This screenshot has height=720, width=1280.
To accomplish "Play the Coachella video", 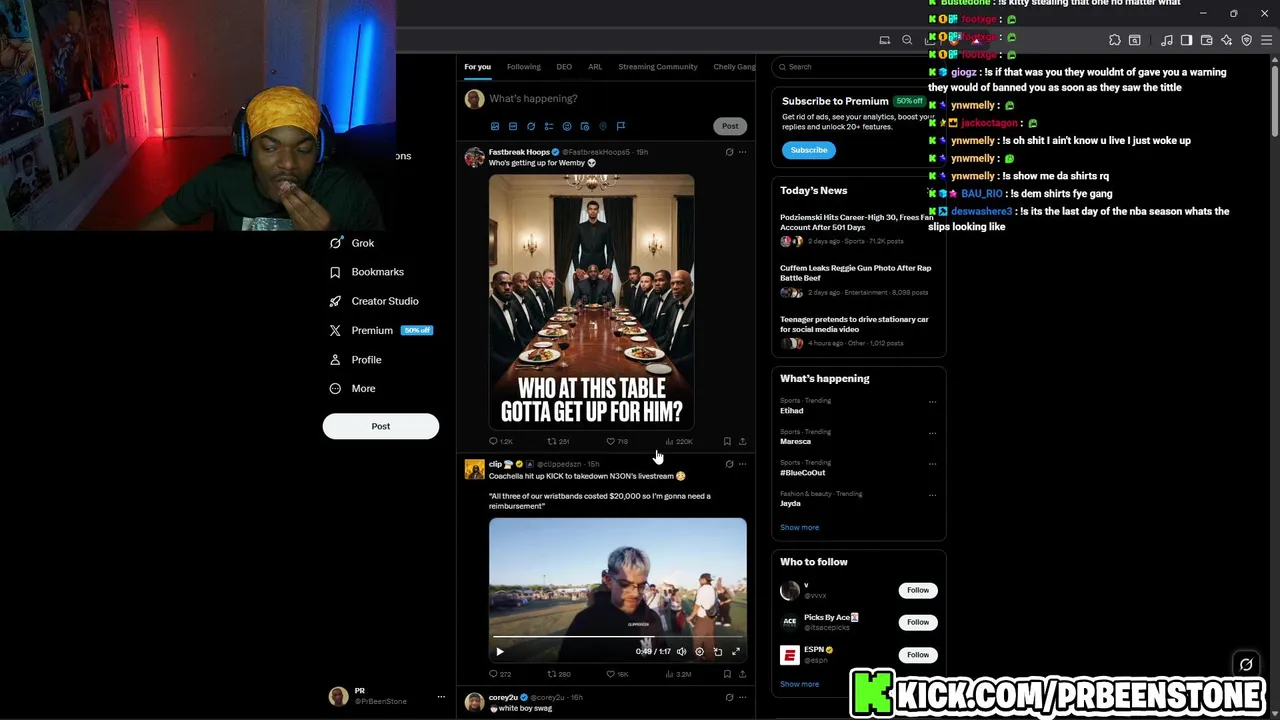I will [x=500, y=651].
